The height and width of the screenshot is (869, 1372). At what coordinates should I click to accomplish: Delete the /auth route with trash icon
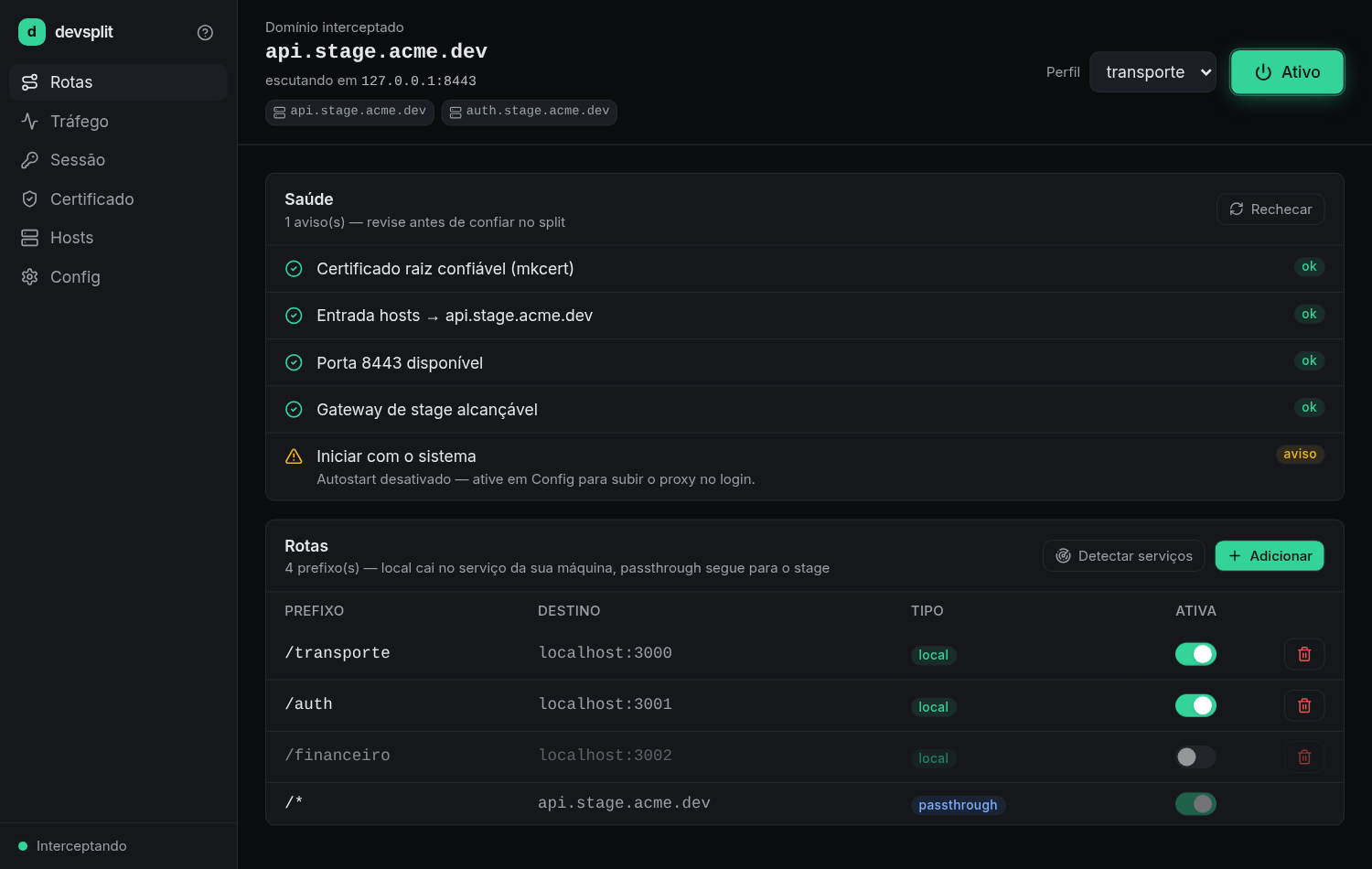(x=1304, y=705)
